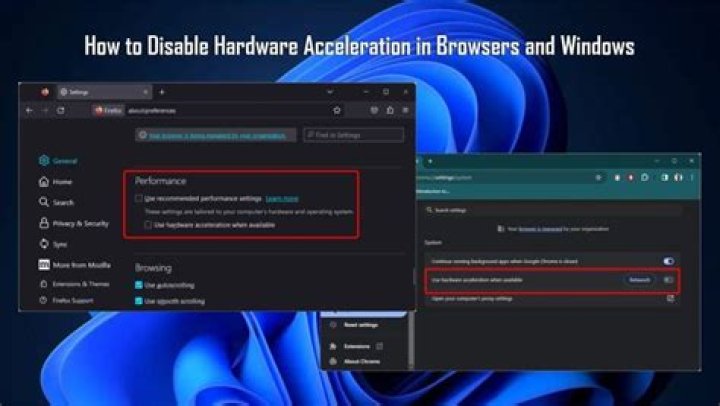Open Extensions & Themes link
The width and height of the screenshot is (720, 406).
pos(74,284)
